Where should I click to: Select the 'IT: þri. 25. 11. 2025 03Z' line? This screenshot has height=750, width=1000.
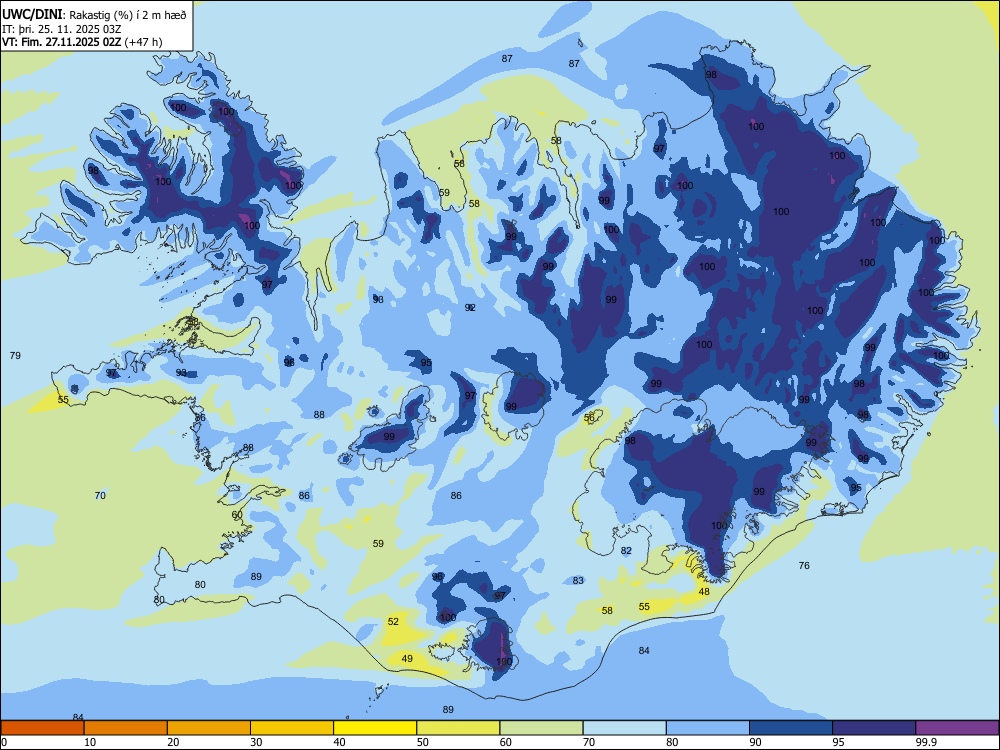(x=62, y=29)
